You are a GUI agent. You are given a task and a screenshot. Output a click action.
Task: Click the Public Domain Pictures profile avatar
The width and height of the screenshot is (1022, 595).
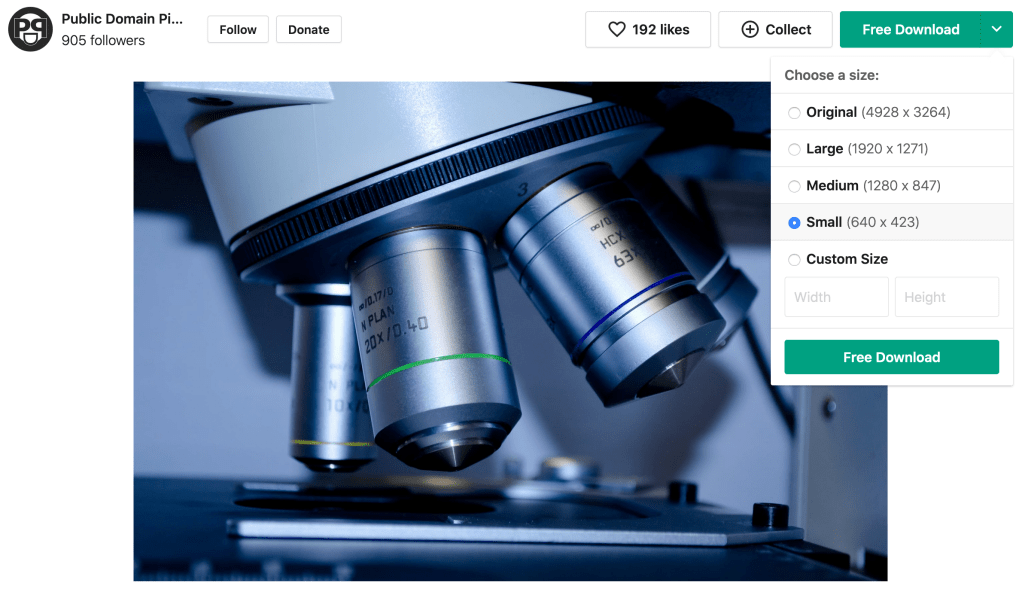(30, 30)
